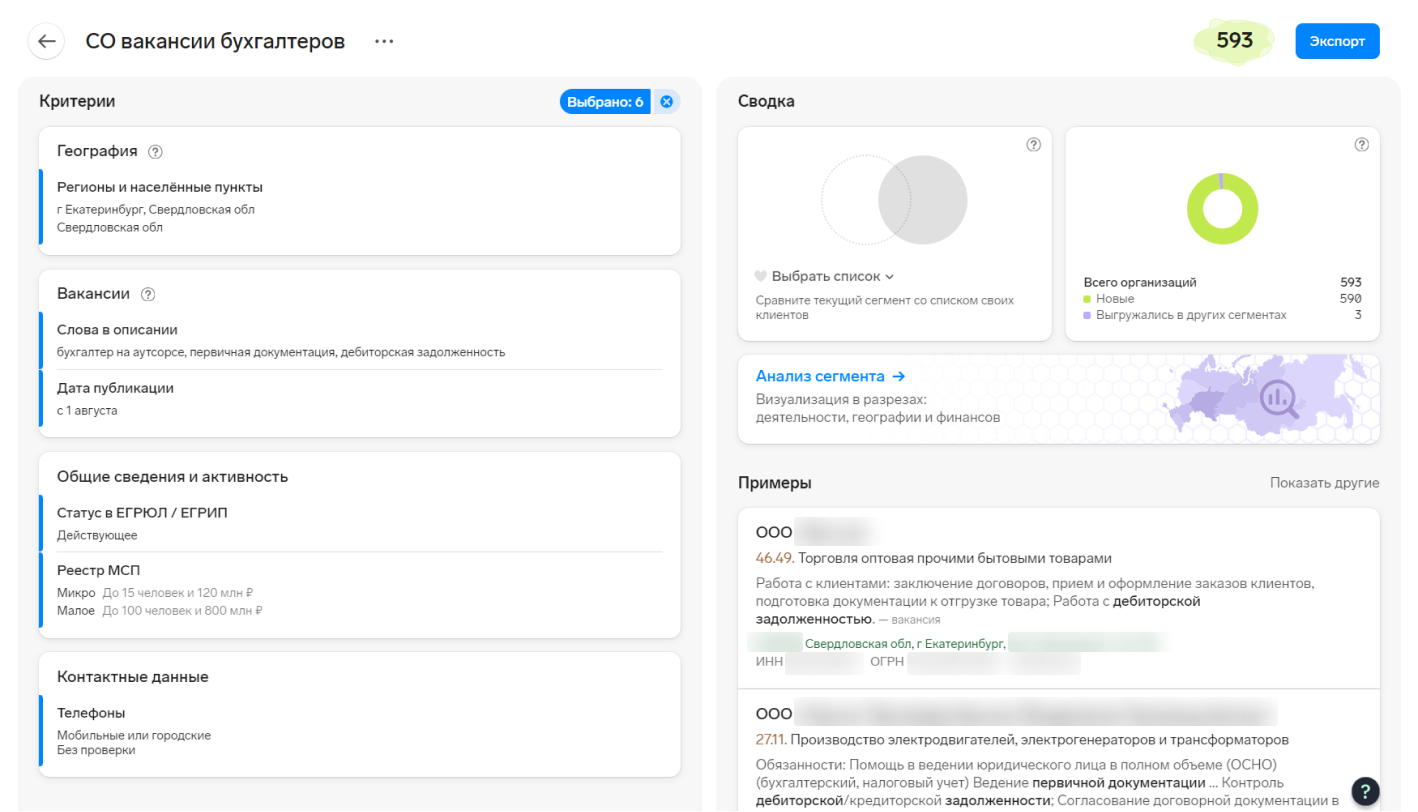1418x812 pixels.
Task: Open help icon next to Вакансии
Action: point(148,294)
